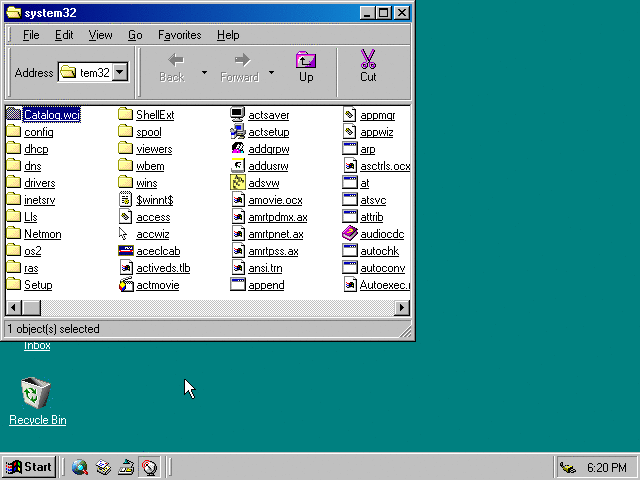
Task: Select the addgrpw program icon
Action: (x=238, y=149)
